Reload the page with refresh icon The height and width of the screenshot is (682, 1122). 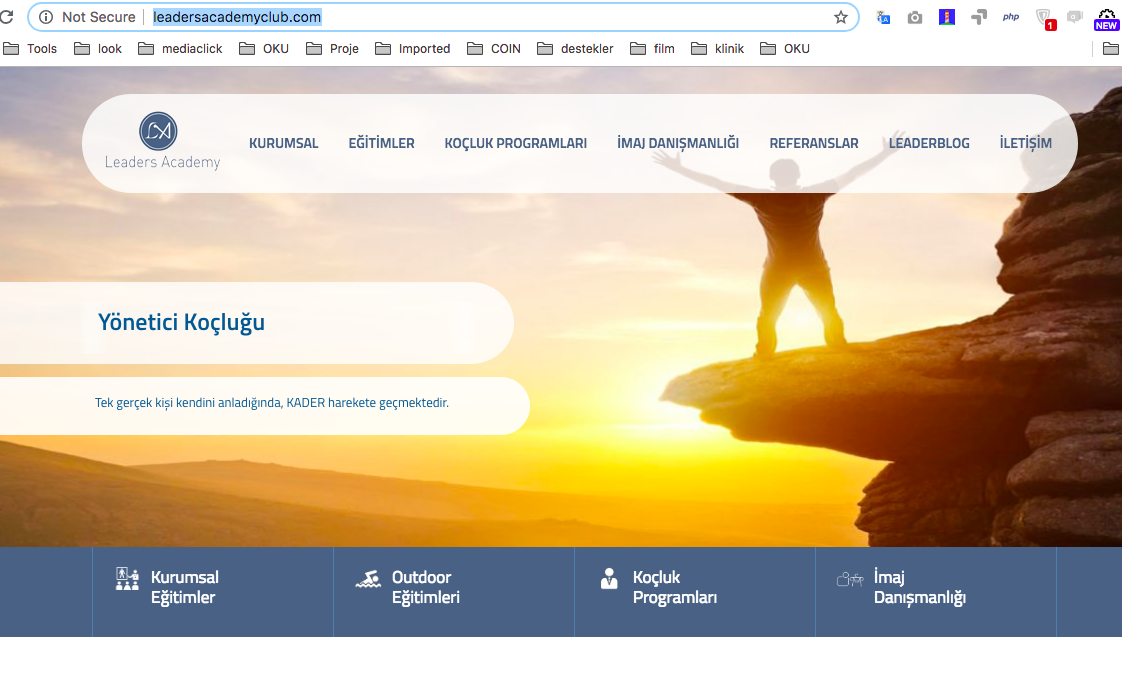click(x=7, y=17)
